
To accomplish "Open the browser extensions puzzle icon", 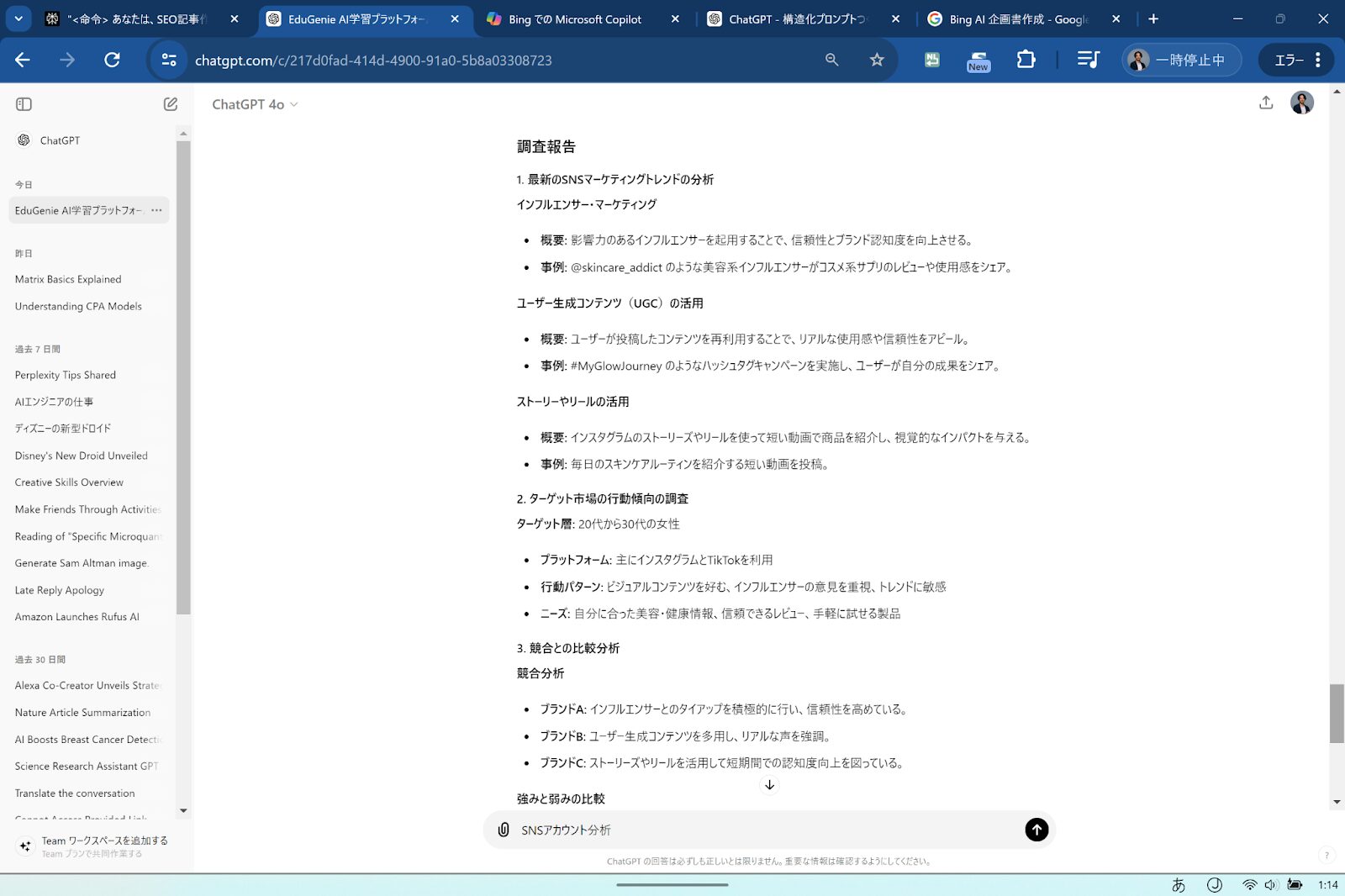I will tap(1026, 60).
